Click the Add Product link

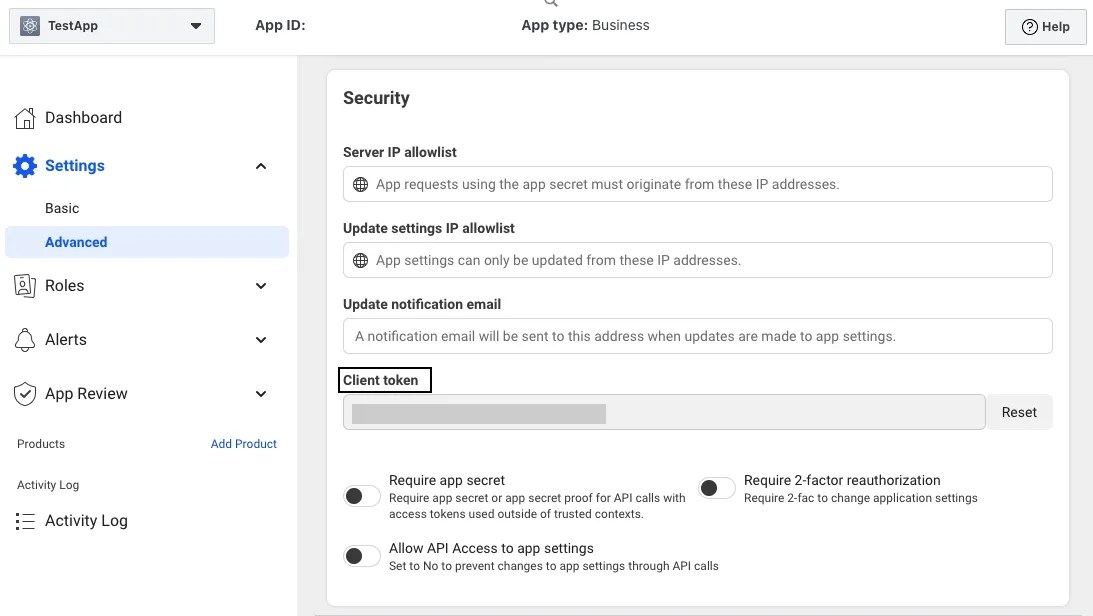coord(244,443)
